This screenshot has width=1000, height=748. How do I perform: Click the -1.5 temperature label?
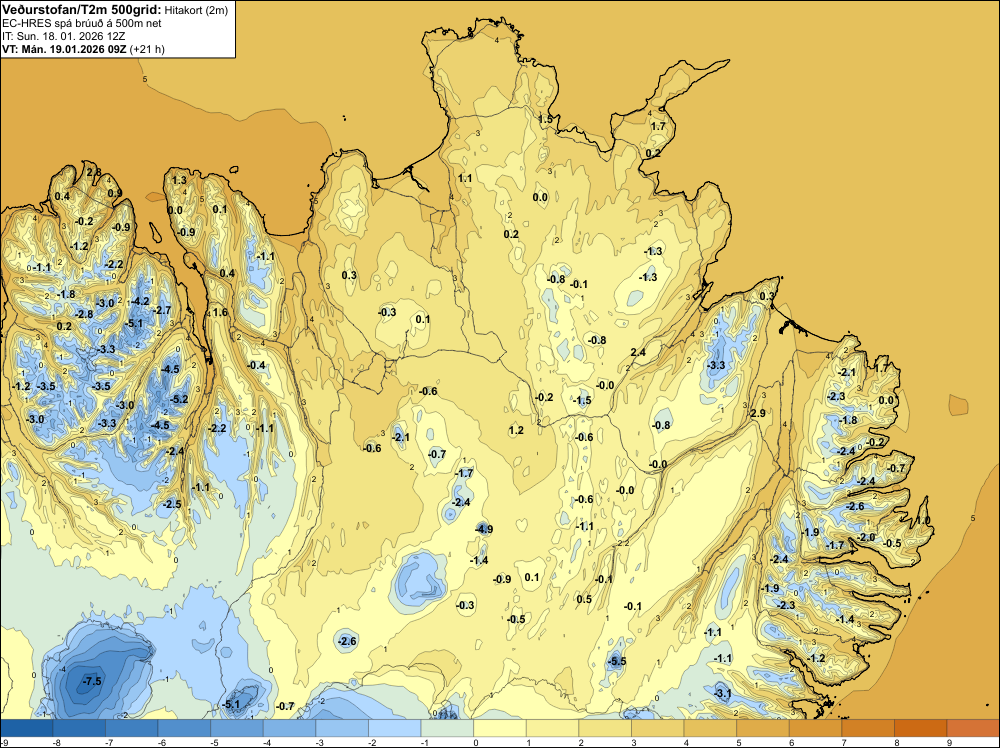582,400
